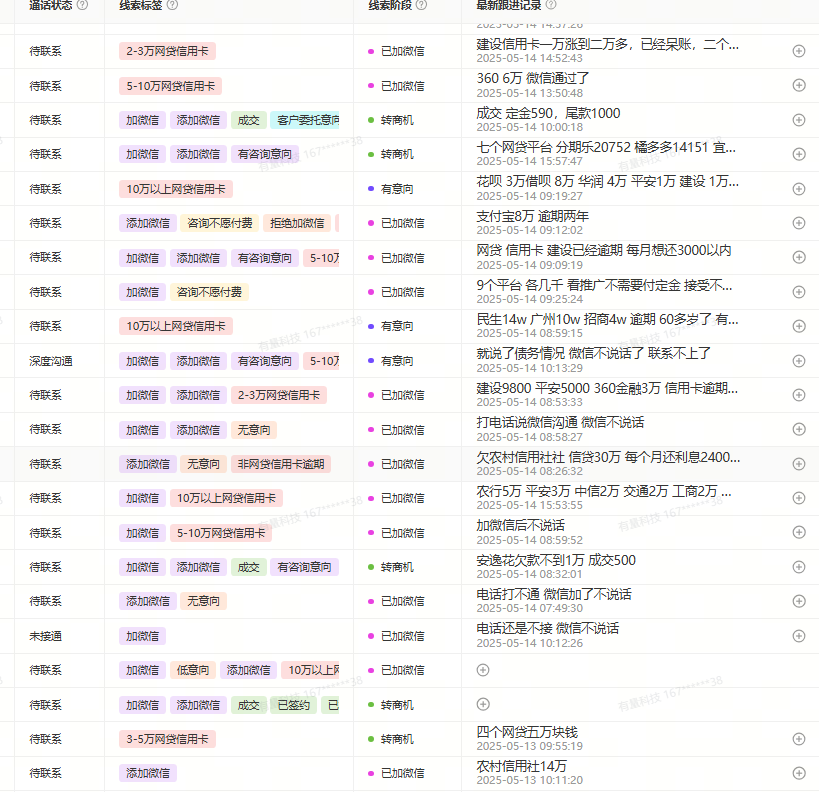This screenshot has width=819, height=792.
Task: Click help icon beside 通话状态 header
Action: 83,5
